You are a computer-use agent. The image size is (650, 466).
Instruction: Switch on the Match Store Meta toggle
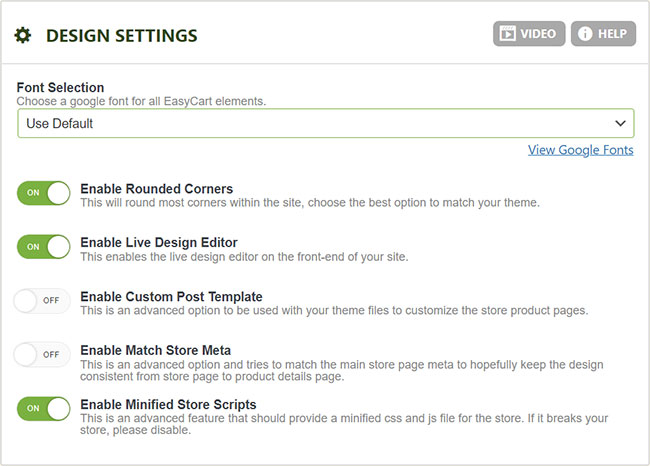click(44, 354)
